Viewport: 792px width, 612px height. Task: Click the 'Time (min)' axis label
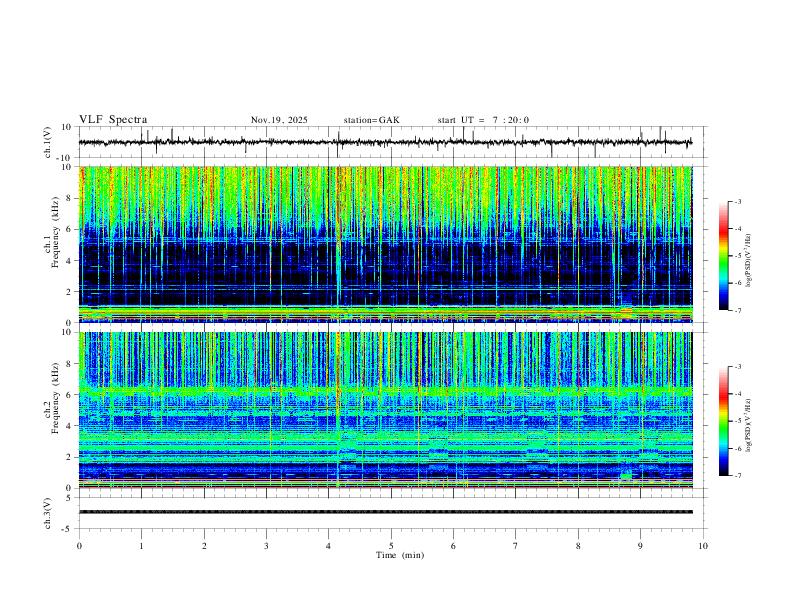click(400, 555)
